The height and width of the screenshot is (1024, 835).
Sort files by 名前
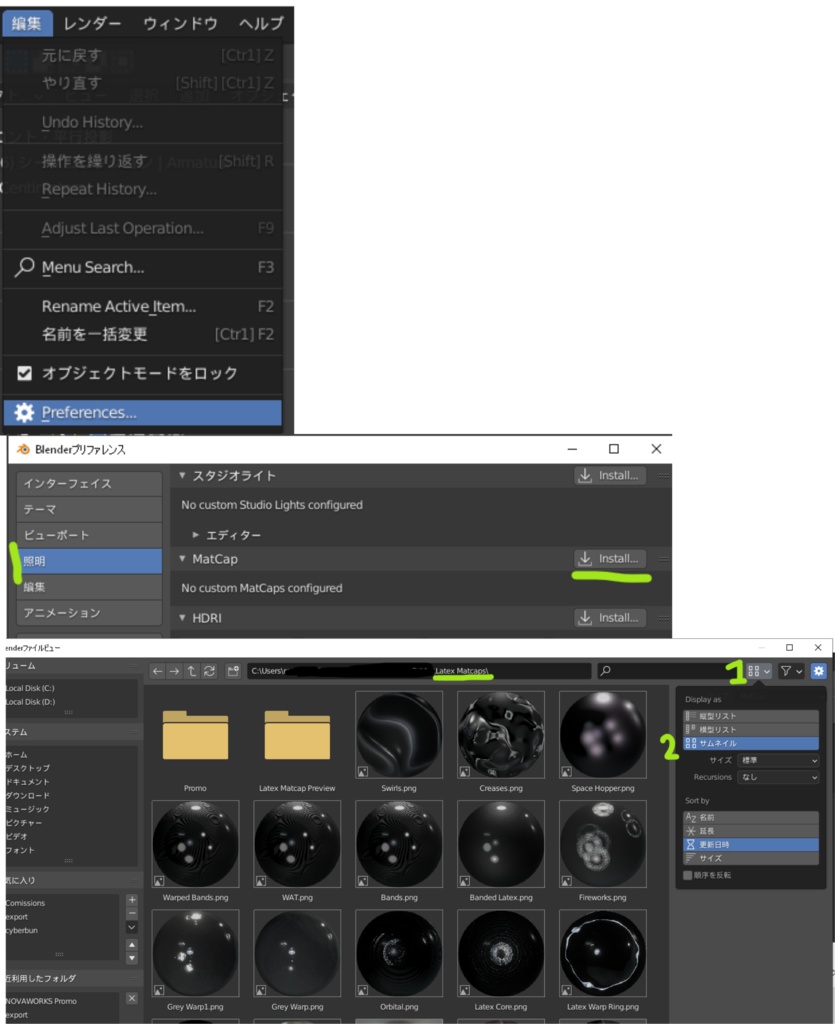[751, 817]
